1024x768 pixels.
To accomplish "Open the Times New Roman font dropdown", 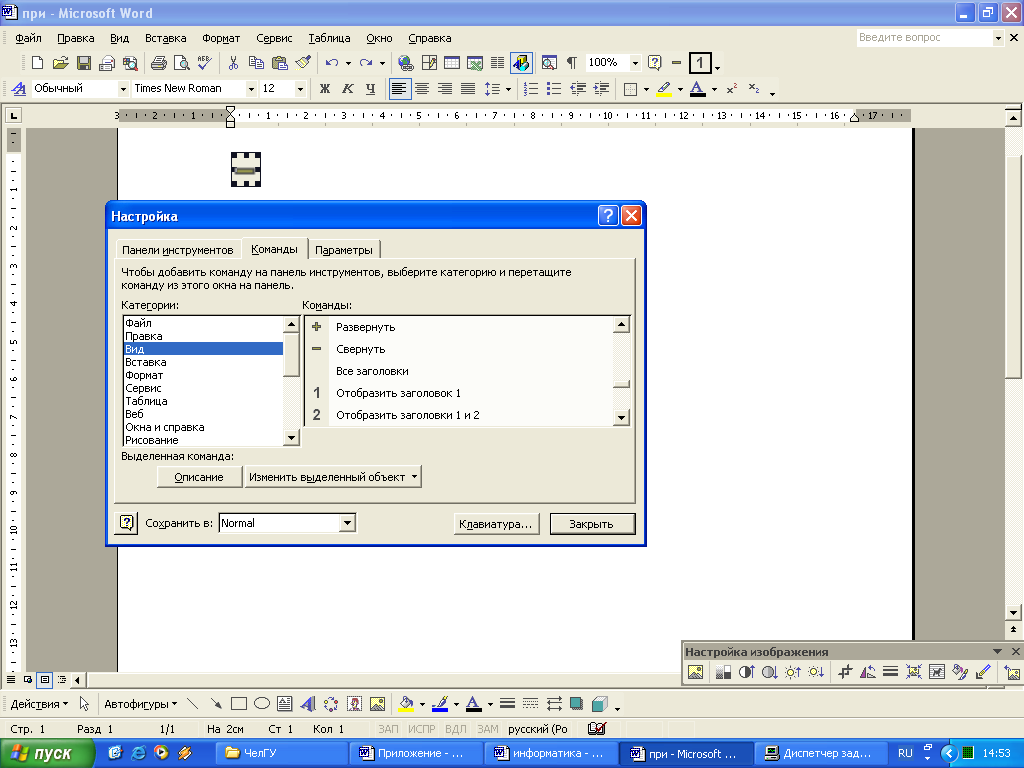I will (251, 89).
